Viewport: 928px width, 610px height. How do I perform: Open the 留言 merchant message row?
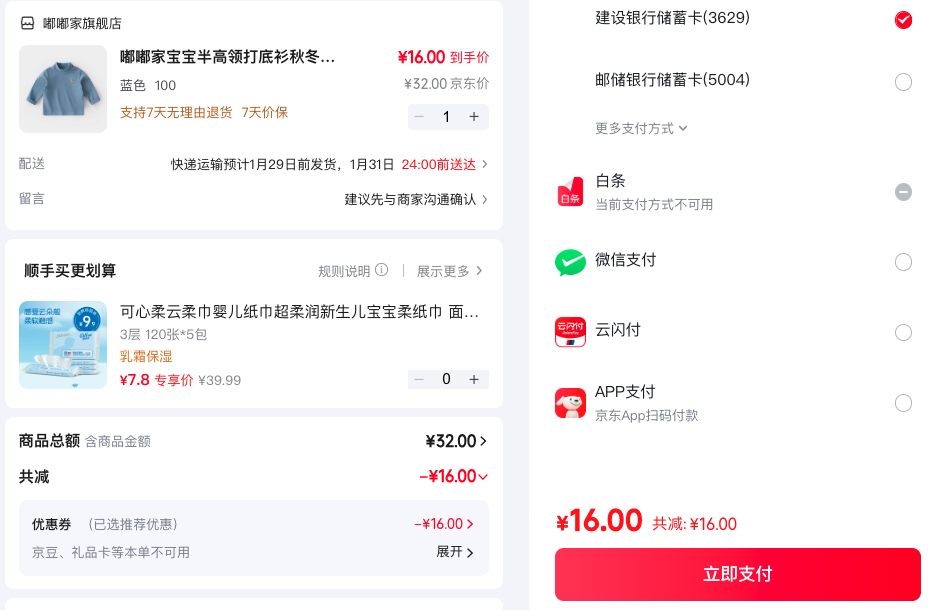[x=253, y=199]
